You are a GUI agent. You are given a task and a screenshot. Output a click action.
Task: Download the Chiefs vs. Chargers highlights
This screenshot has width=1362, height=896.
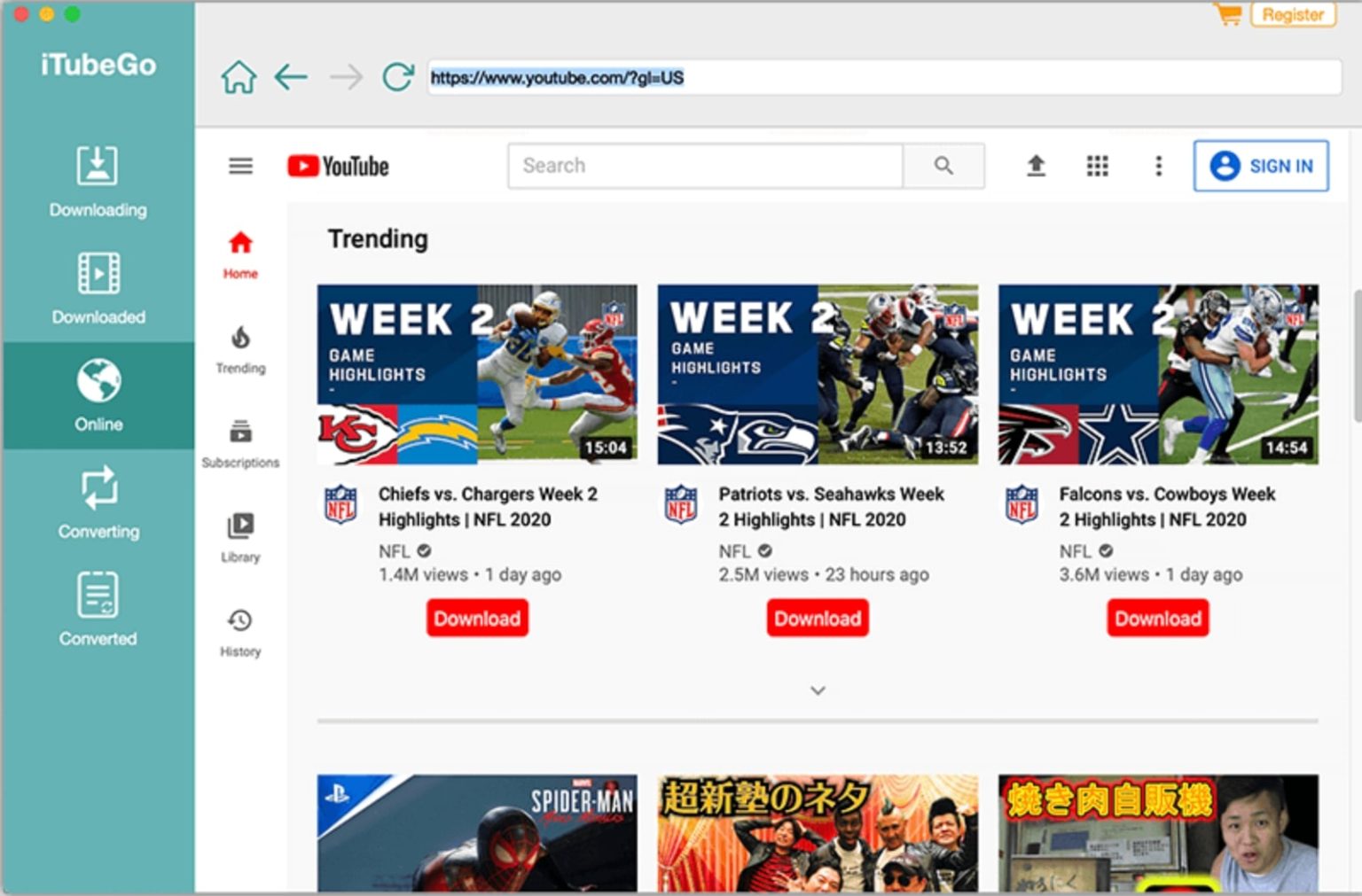pyautogui.click(x=477, y=618)
